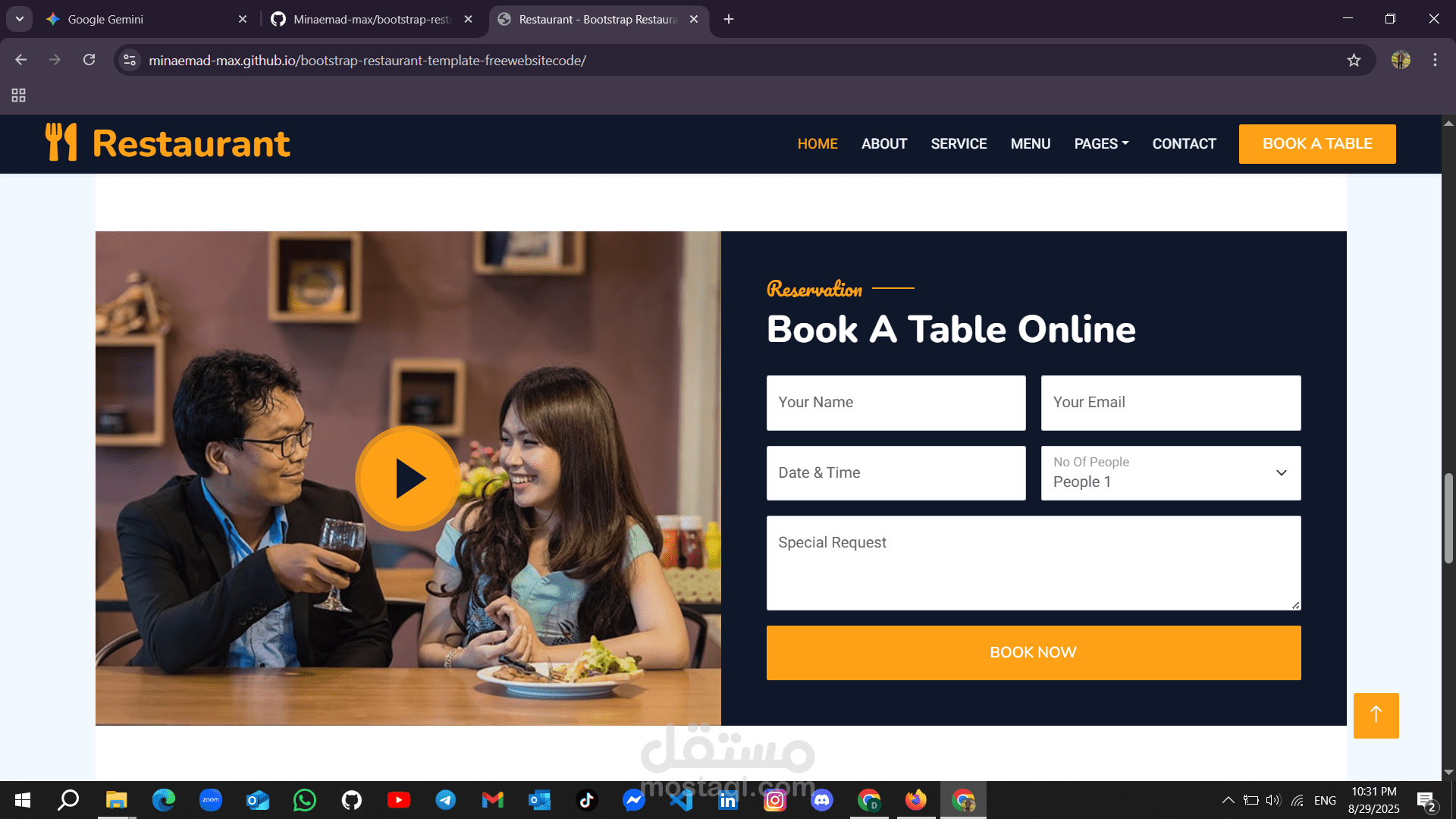Open a new browser tab
The image size is (1456, 819).
[728, 19]
